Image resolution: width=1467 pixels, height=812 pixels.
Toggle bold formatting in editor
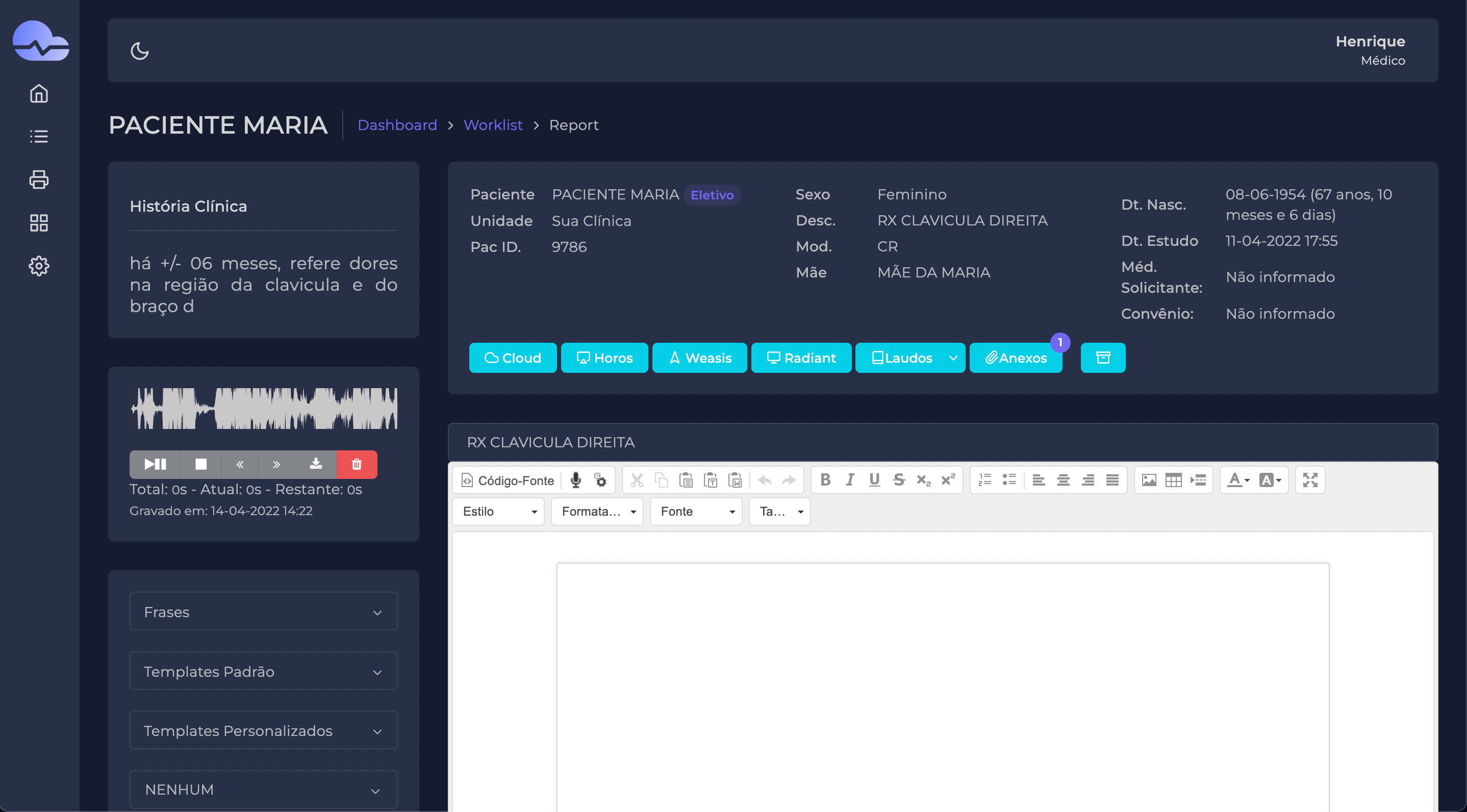point(825,480)
